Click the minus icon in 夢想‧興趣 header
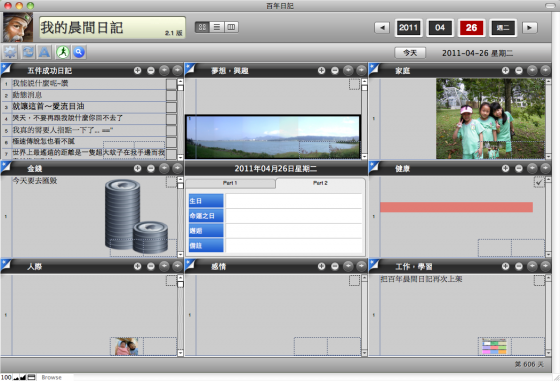Image resolution: width=560 pixels, height=381 pixels. click(335, 70)
